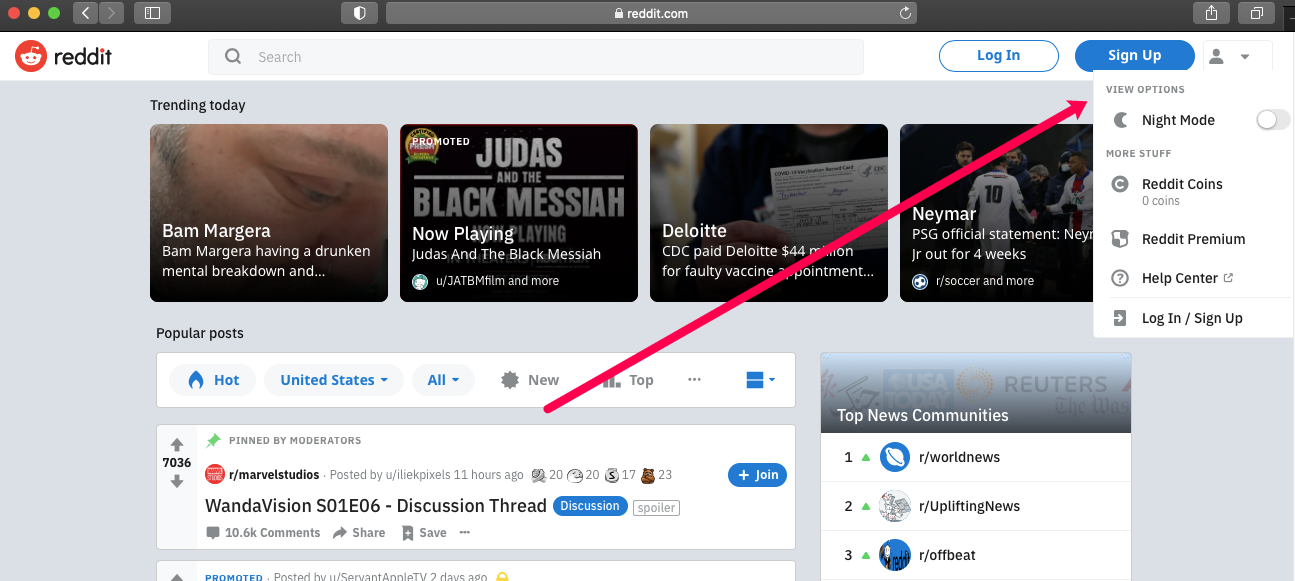This screenshot has height=581, width=1295.
Task: Join the r/marvelstudios community
Action: pos(757,475)
